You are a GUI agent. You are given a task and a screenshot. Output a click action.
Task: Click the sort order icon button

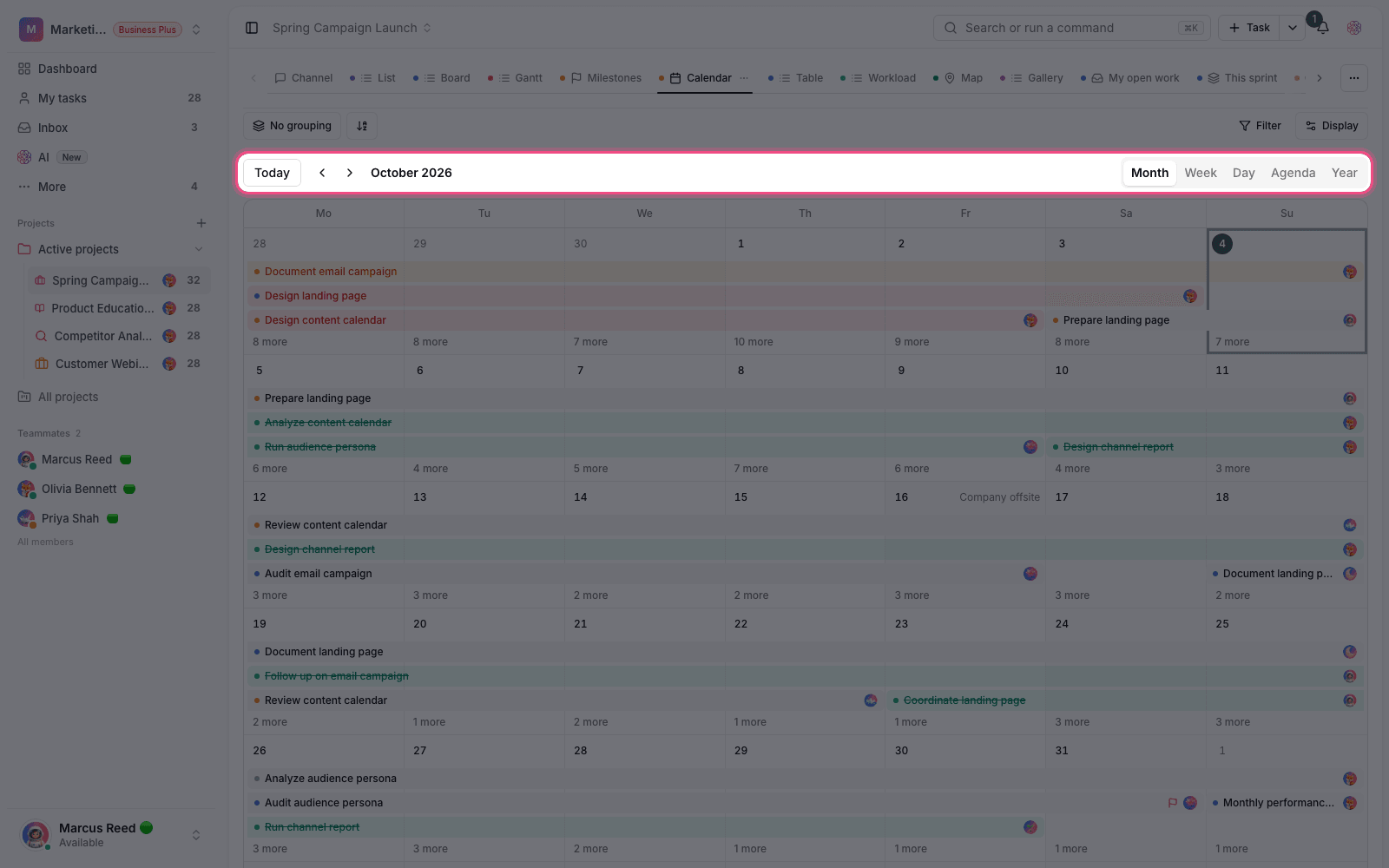coord(362,126)
